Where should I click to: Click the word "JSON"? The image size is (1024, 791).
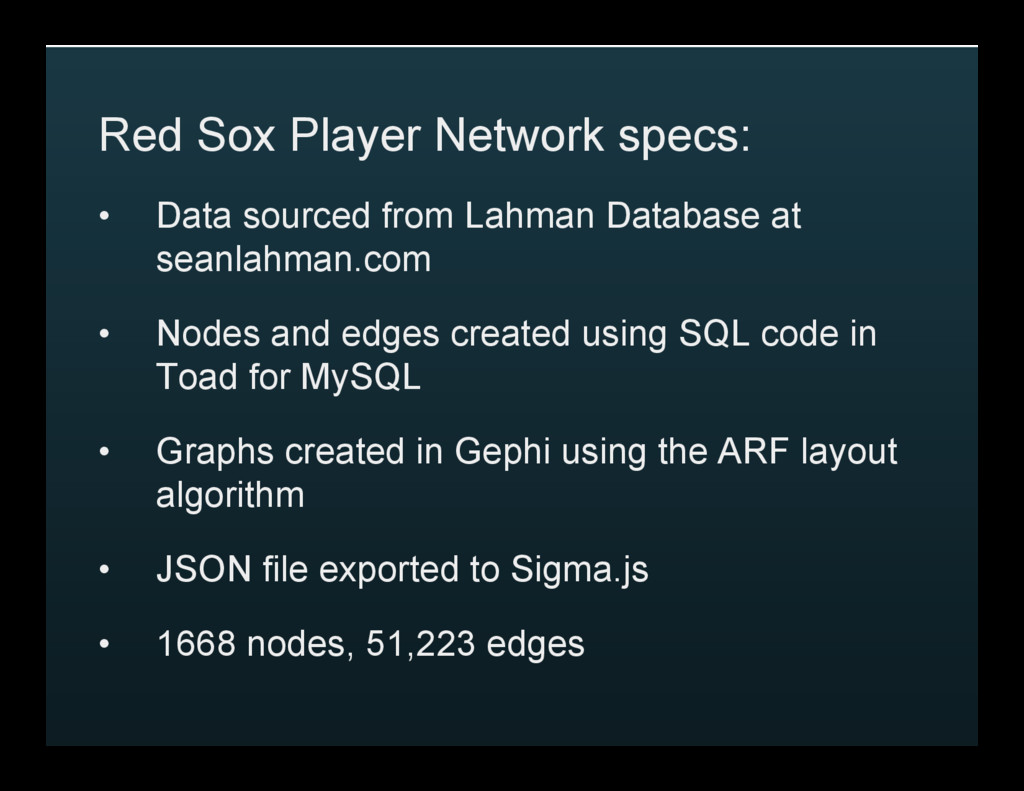click(204, 570)
